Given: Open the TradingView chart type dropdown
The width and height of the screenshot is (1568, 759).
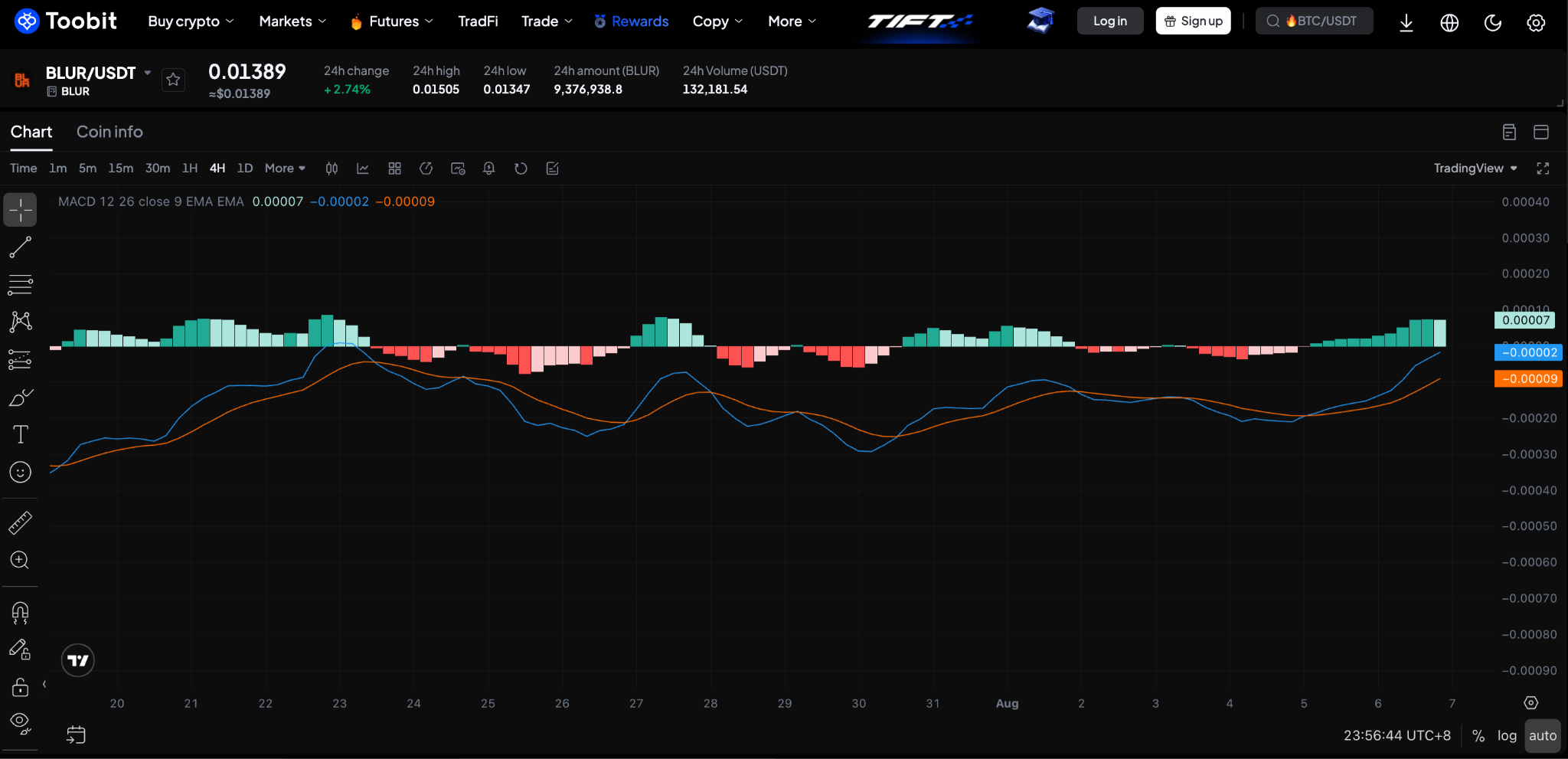Looking at the screenshot, I should (x=1475, y=168).
